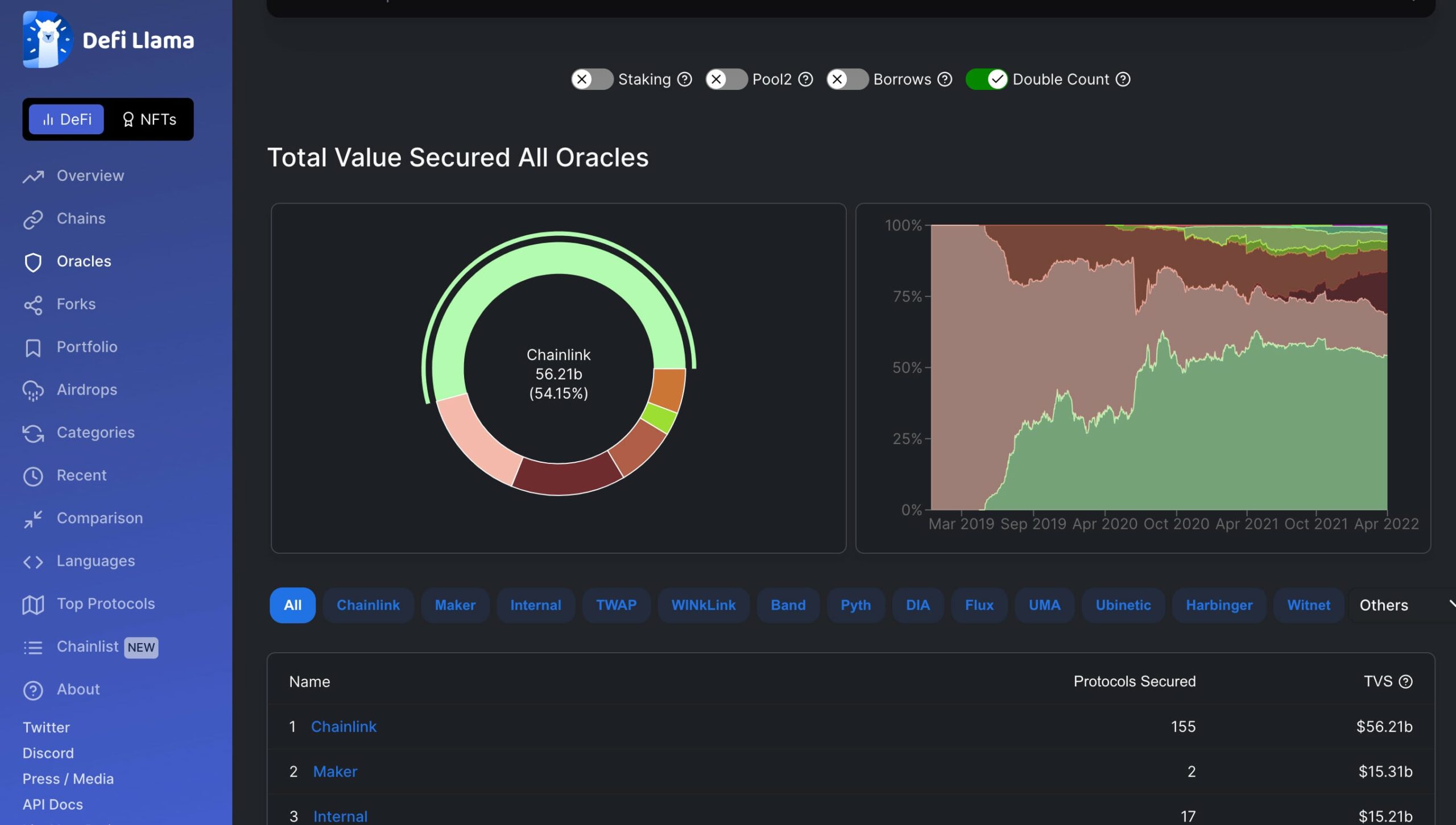The width and height of the screenshot is (1456, 825).
Task: Click the Double Count help icon
Action: coord(1123,79)
